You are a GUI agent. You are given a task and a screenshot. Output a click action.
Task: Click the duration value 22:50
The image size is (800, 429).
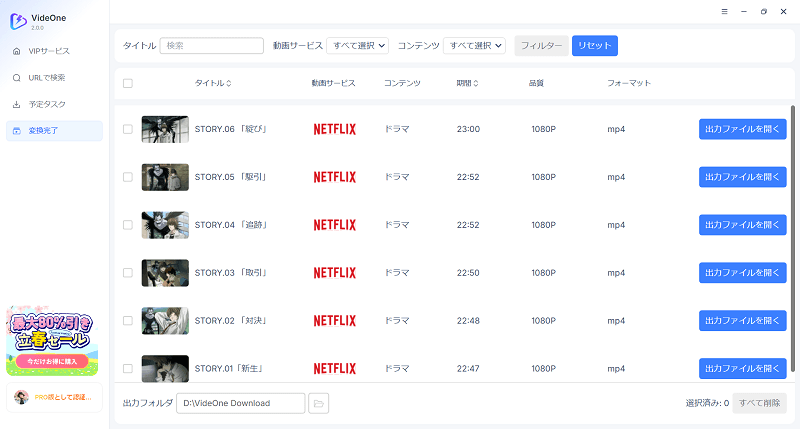point(468,273)
